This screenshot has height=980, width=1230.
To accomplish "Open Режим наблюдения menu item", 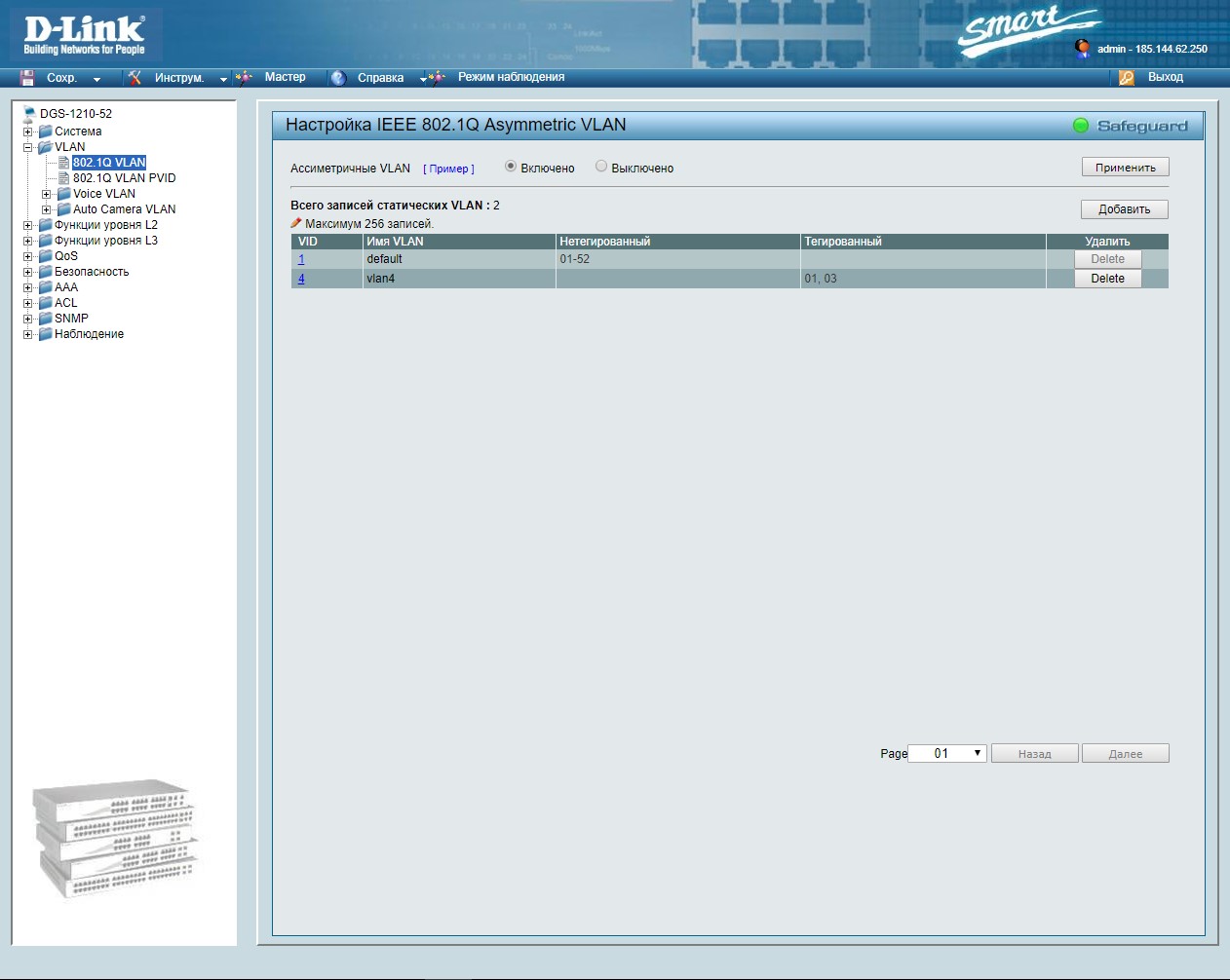I will tap(512, 77).
